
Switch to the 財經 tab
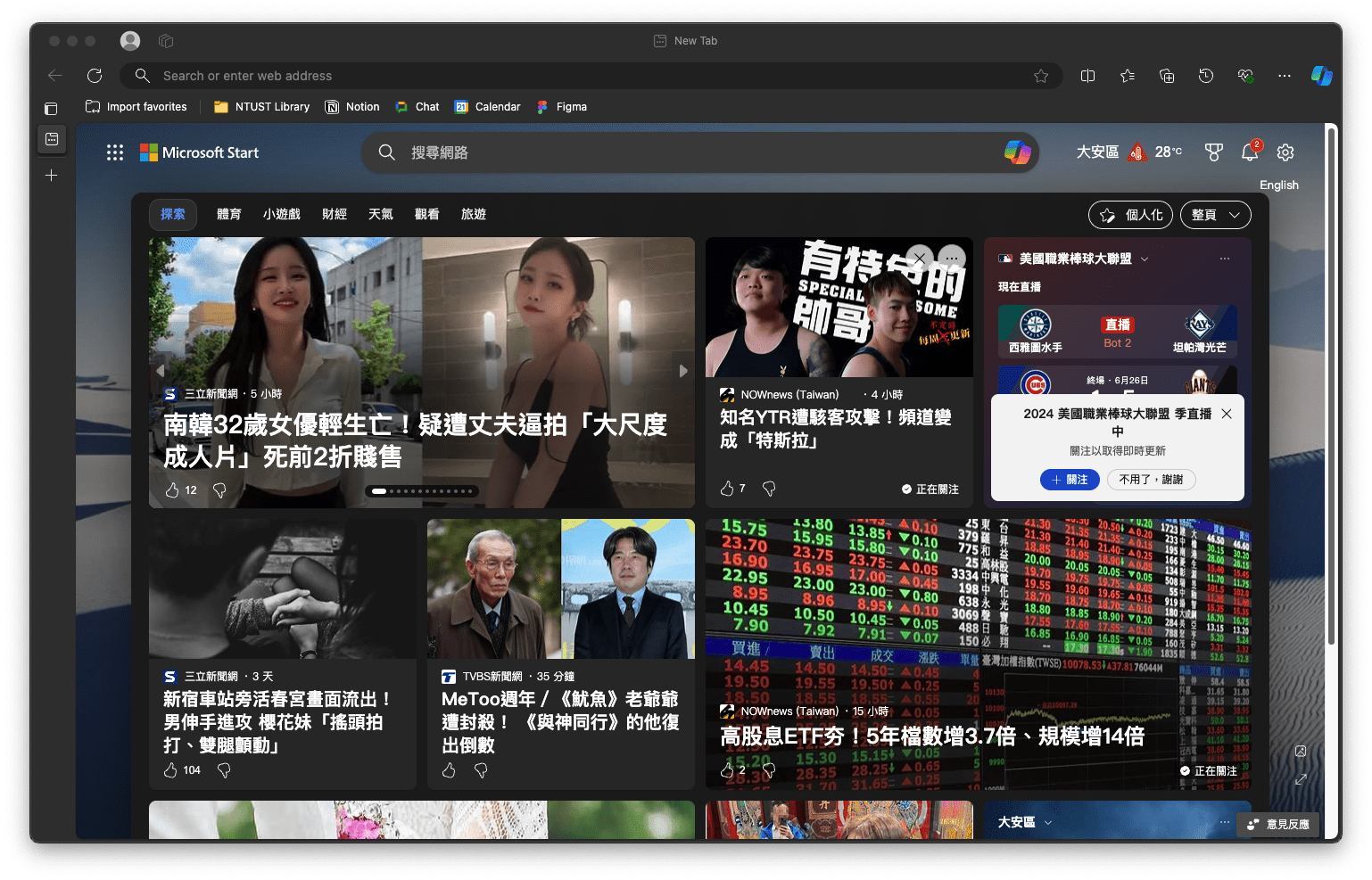tap(335, 214)
